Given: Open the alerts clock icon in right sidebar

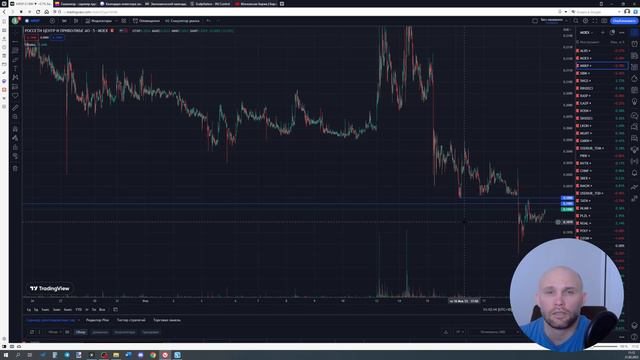Looking at the screenshot, I should coord(634,44).
